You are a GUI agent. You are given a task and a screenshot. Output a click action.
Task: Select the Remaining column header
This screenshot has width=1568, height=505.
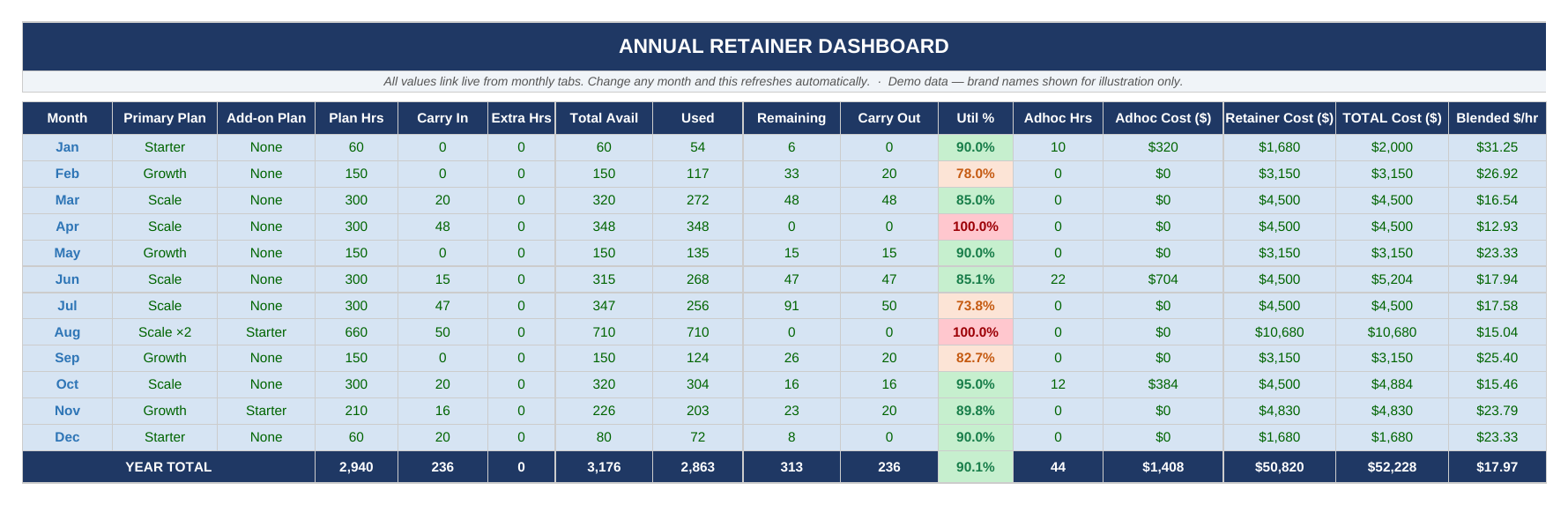[x=791, y=118]
